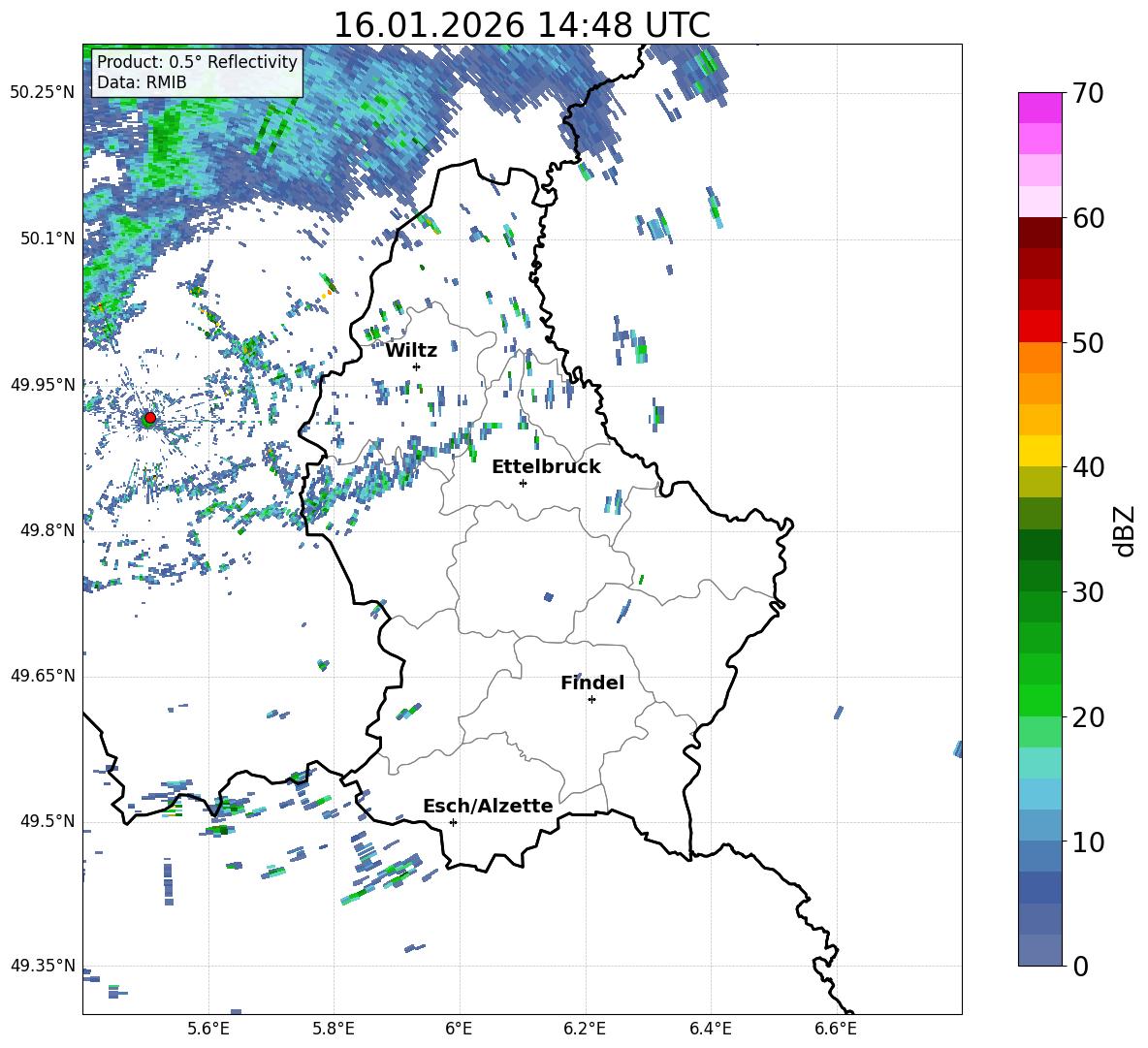Click the 40 value on colorbar

pos(1088,467)
